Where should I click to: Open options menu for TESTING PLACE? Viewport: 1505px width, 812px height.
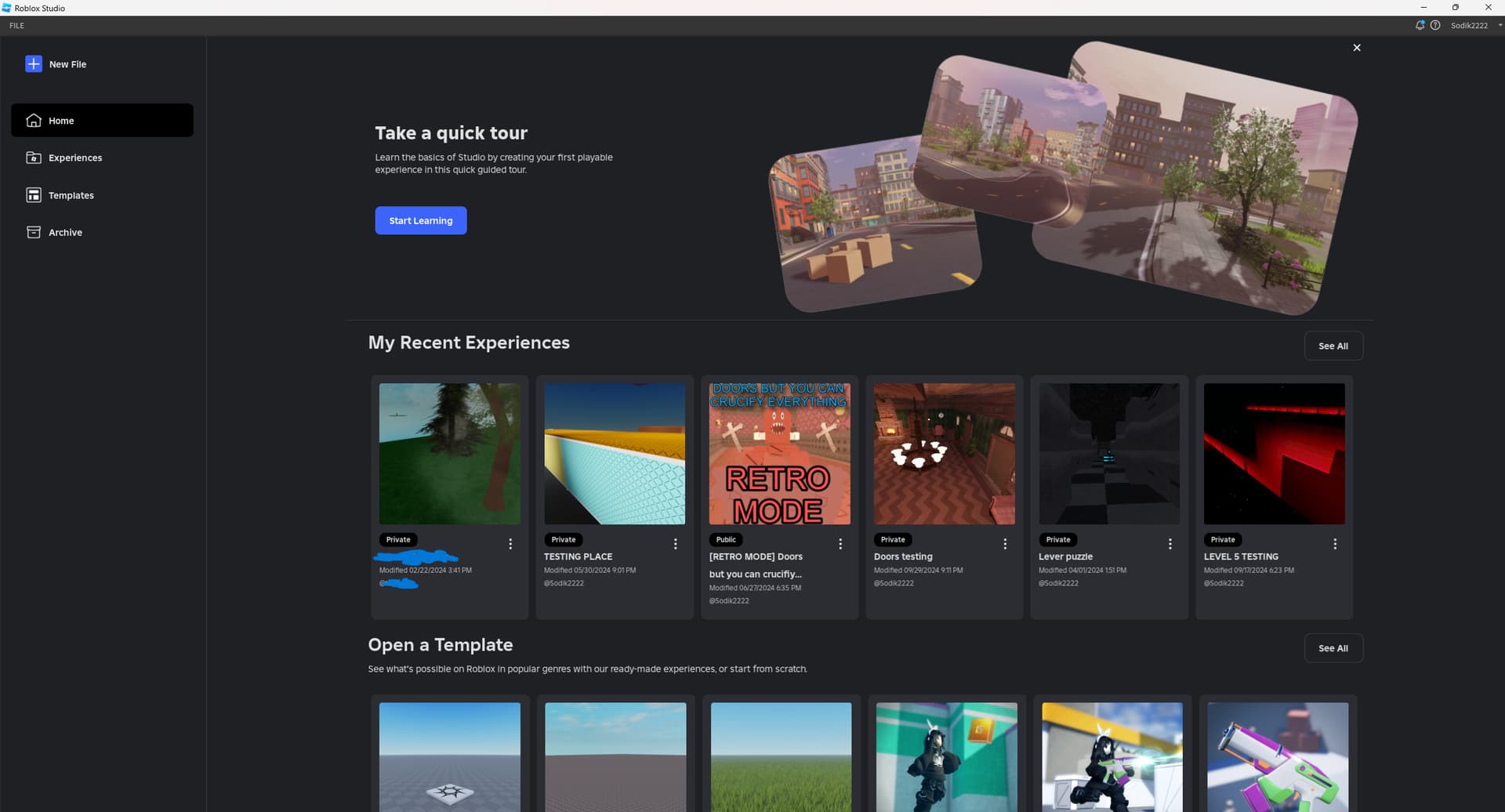676,544
